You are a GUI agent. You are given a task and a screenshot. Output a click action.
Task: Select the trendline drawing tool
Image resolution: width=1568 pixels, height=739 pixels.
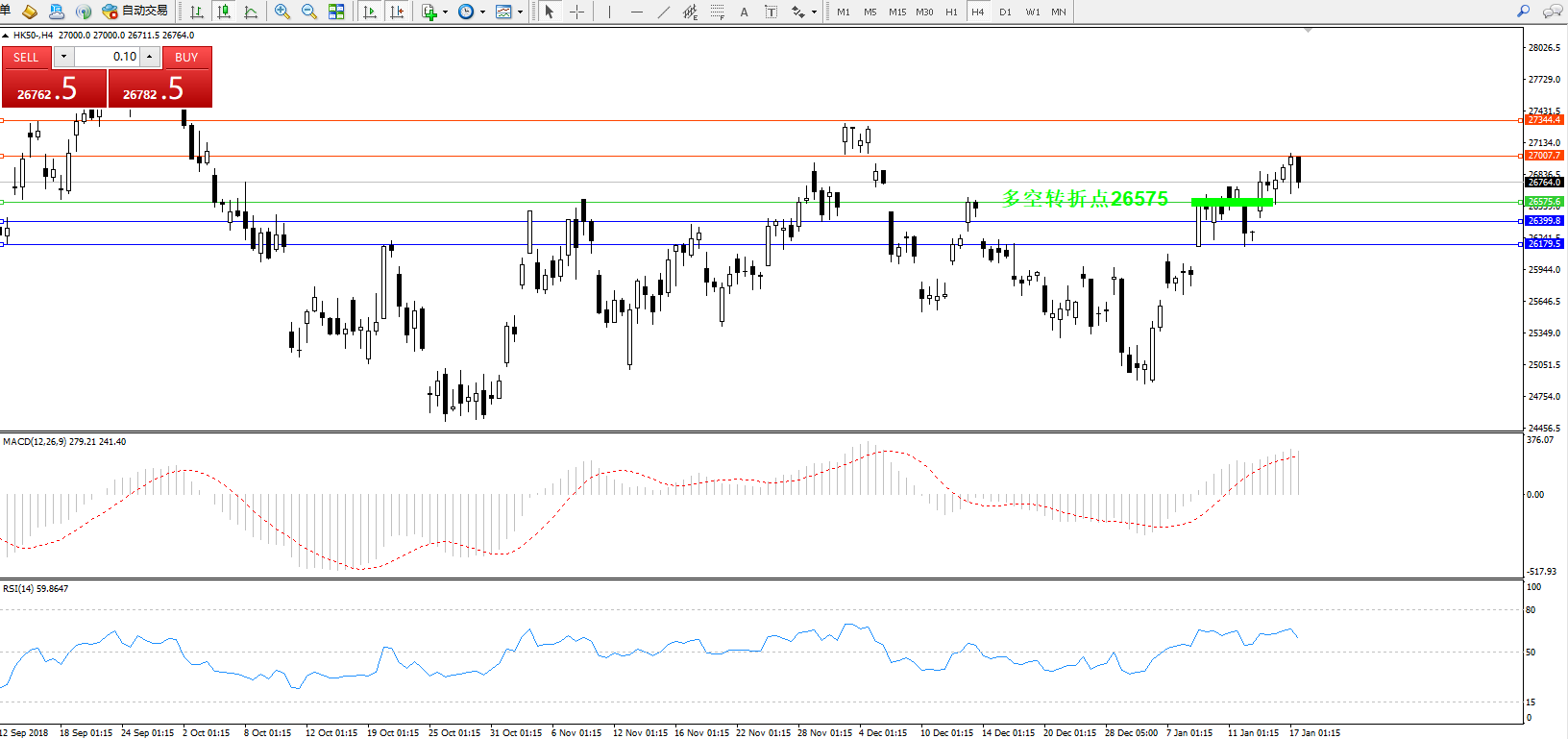(x=663, y=12)
